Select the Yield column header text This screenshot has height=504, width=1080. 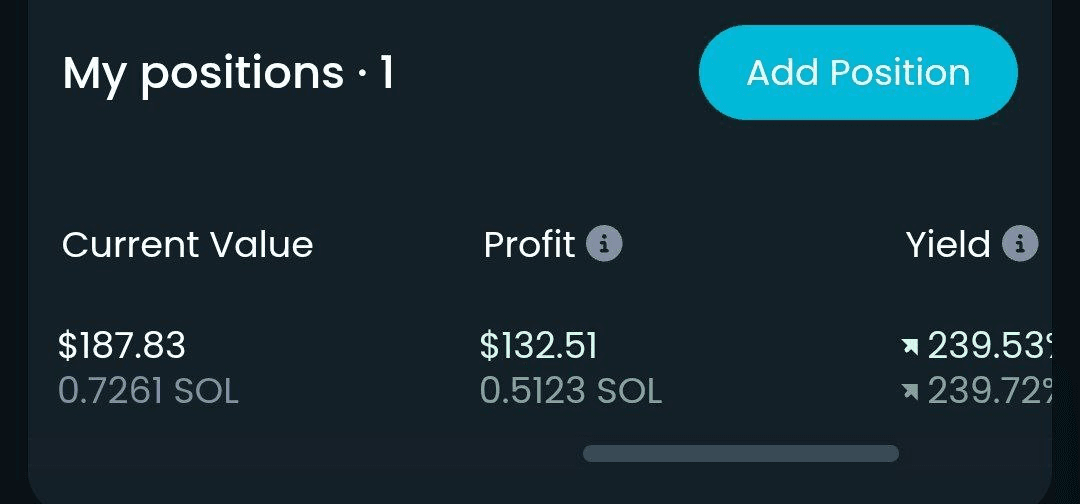point(948,244)
